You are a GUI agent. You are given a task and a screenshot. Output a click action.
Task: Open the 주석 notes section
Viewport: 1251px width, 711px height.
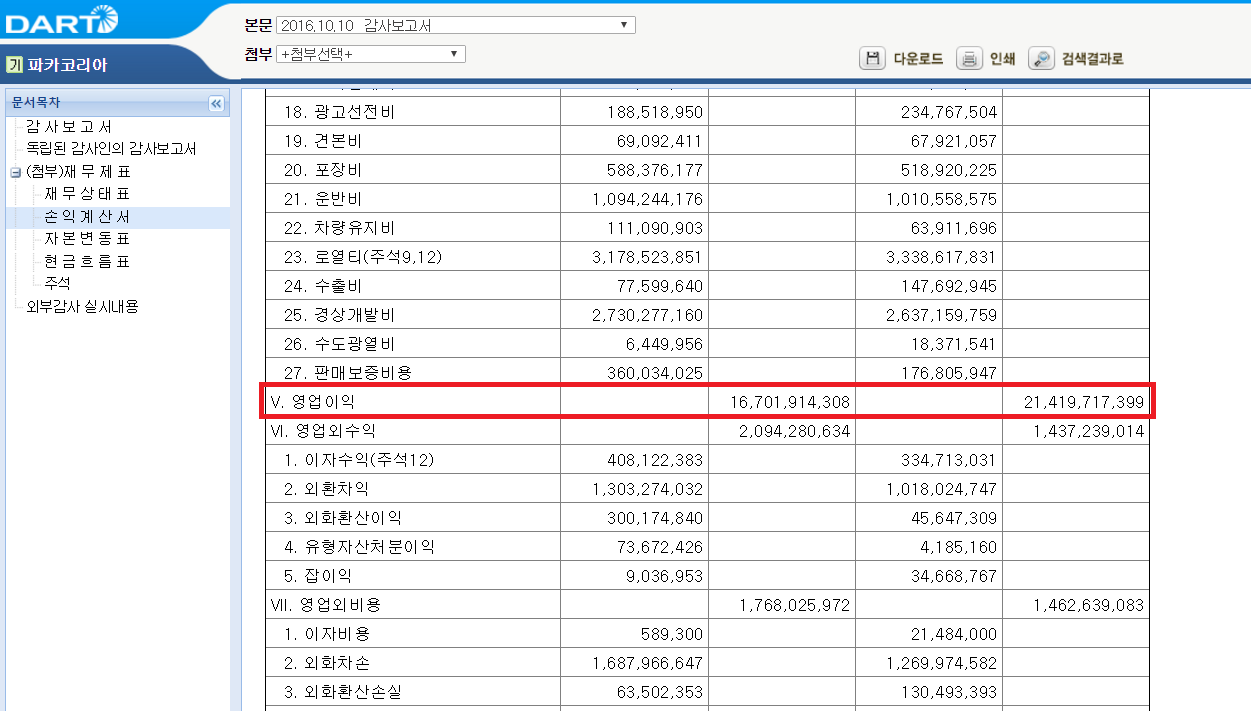[x=57, y=283]
